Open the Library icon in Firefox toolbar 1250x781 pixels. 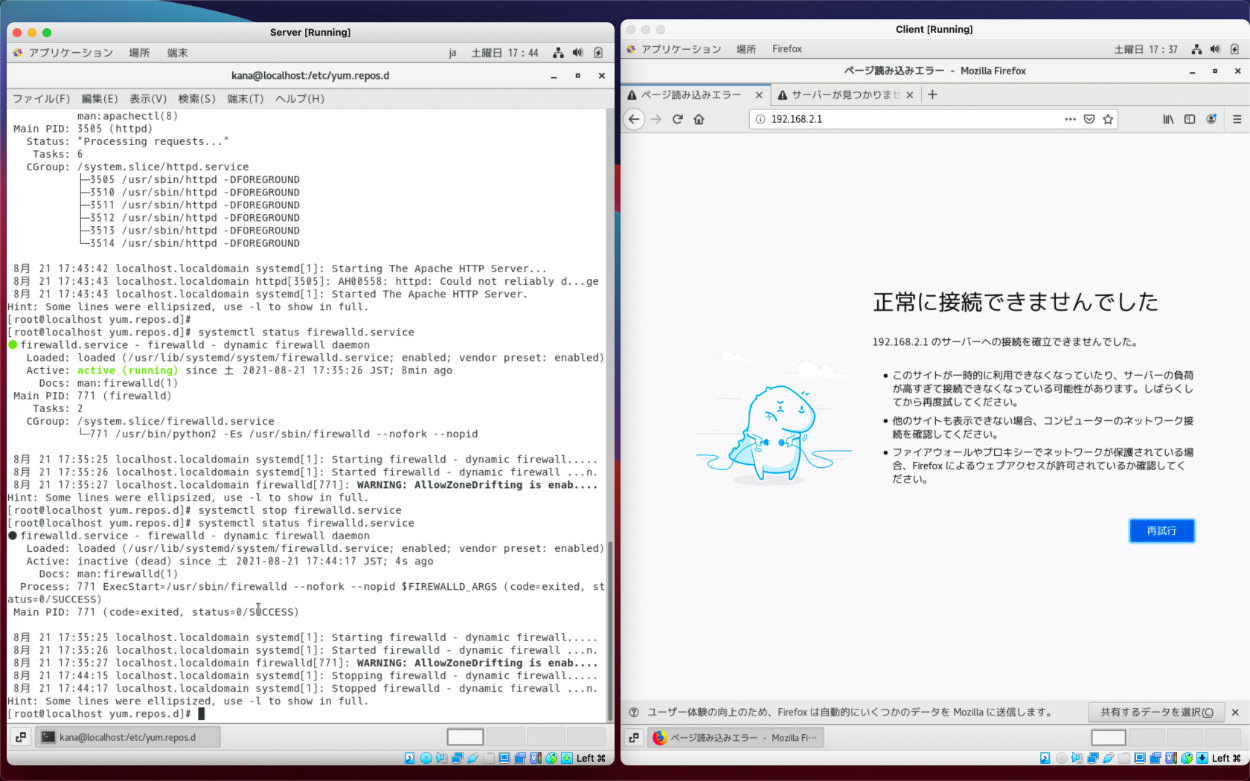pos(1168,119)
